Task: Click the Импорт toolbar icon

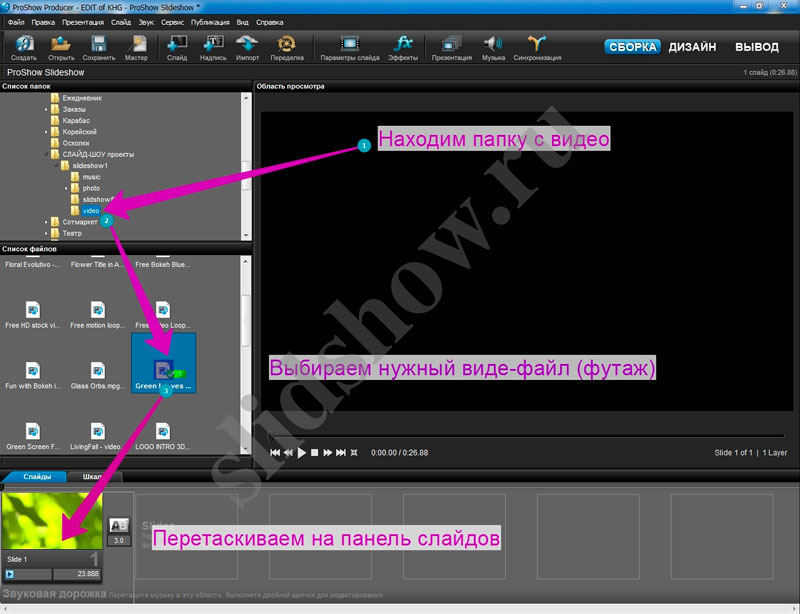Action: [x=247, y=47]
